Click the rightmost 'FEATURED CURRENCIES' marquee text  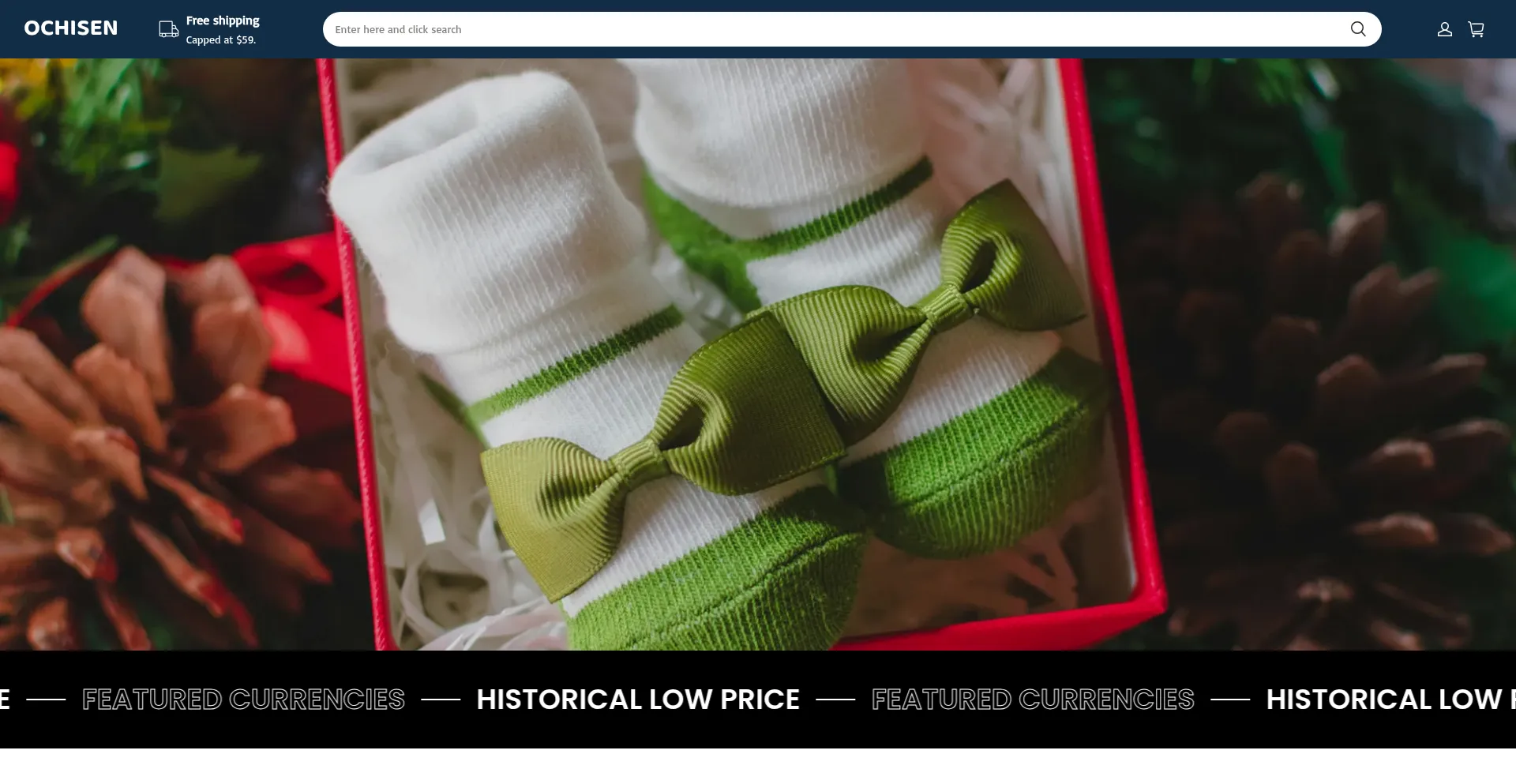[x=1032, y=699]
